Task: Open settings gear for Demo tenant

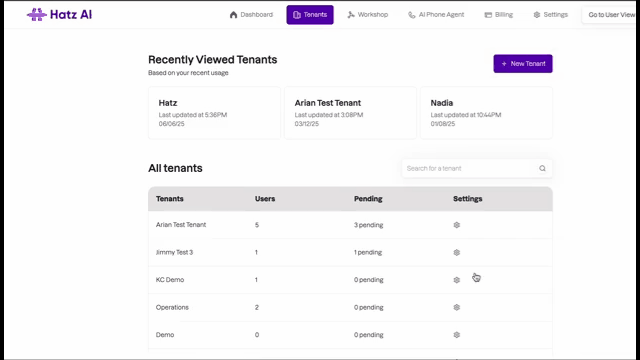Action: click(457, 335)
